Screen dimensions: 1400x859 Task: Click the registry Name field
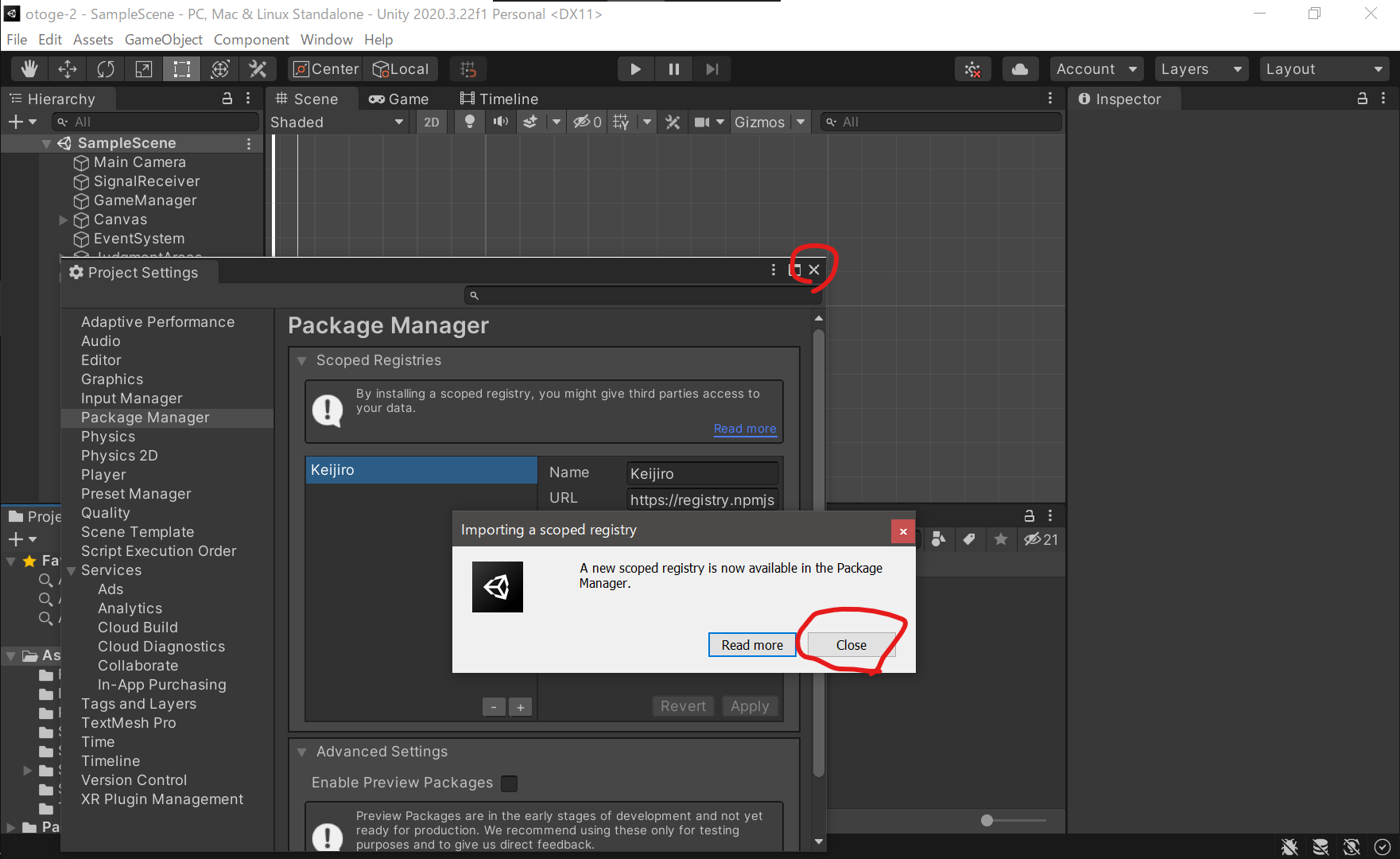pyautogui.click(x=702, y=473)
